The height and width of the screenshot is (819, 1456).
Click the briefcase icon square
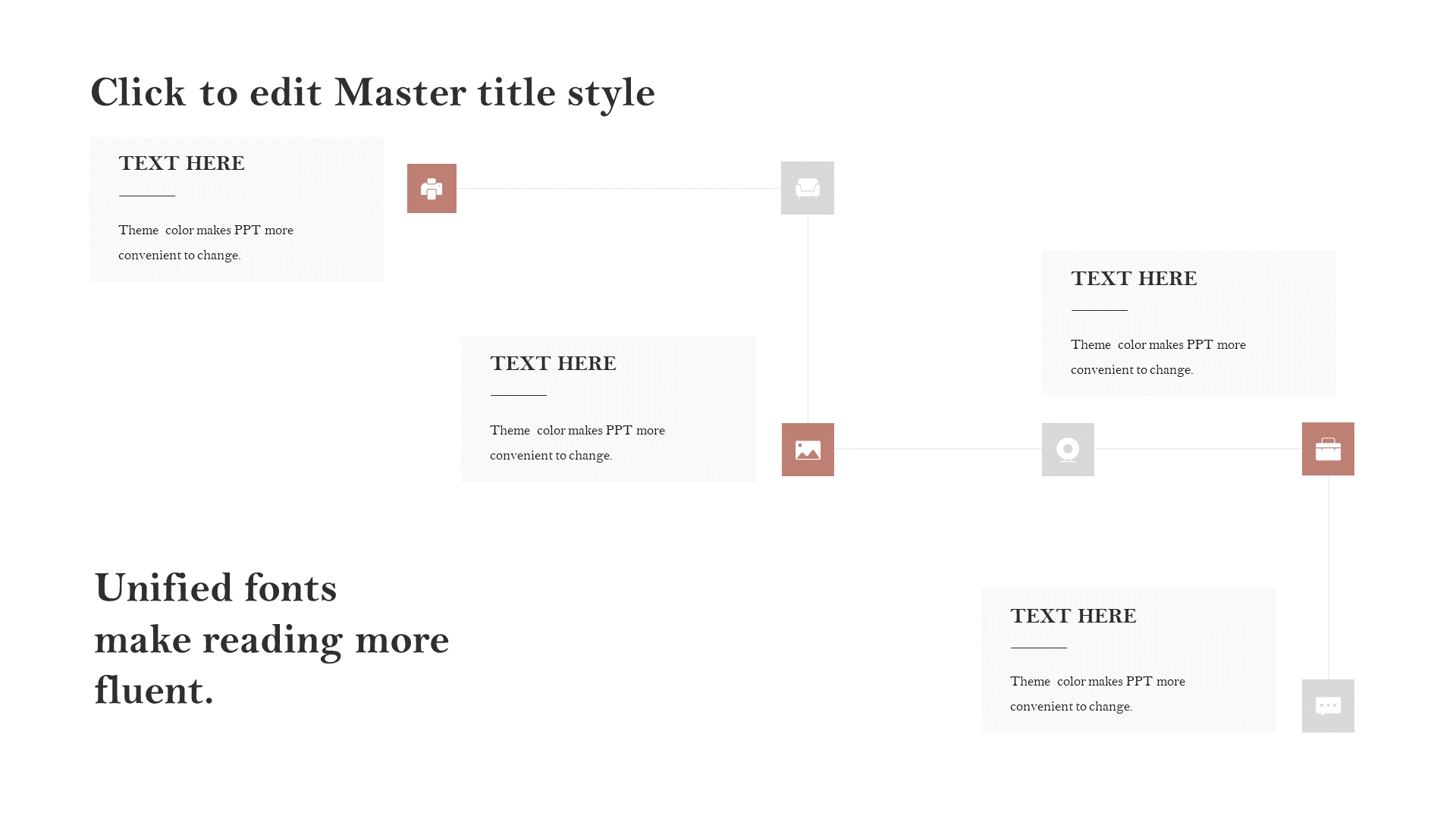1328,449
